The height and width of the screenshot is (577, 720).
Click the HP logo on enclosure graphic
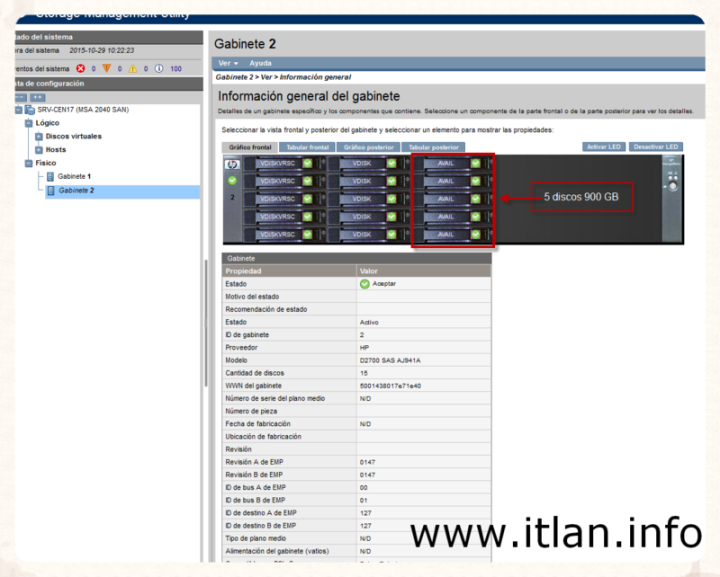pyautogui.click(x=232, y=164)
